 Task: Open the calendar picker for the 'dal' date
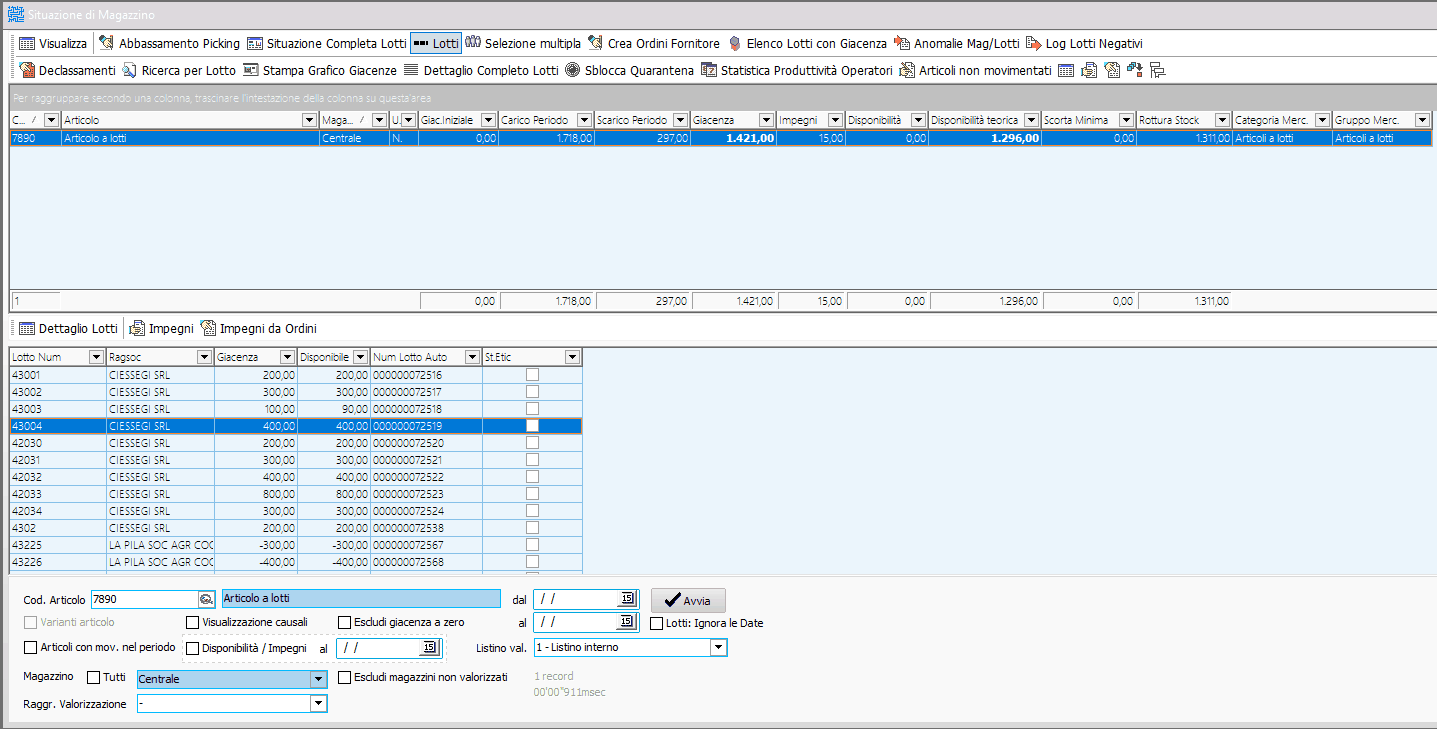[627, 599]
